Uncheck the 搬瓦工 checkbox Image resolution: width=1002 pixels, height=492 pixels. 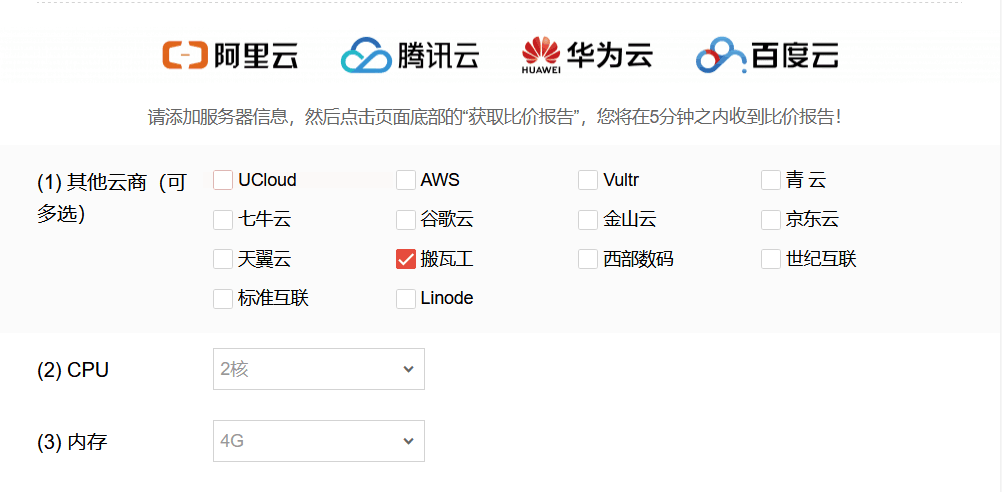point(406,259)
